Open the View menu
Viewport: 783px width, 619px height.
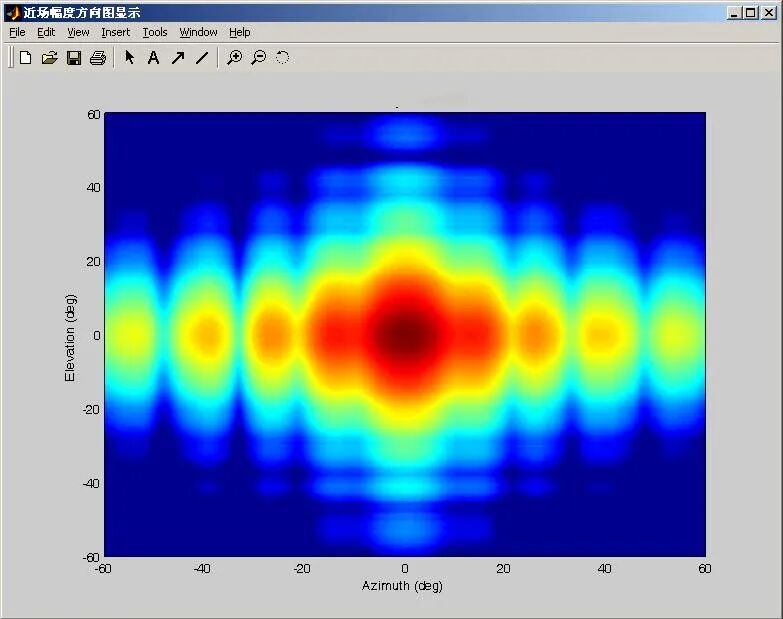point(78,32)
